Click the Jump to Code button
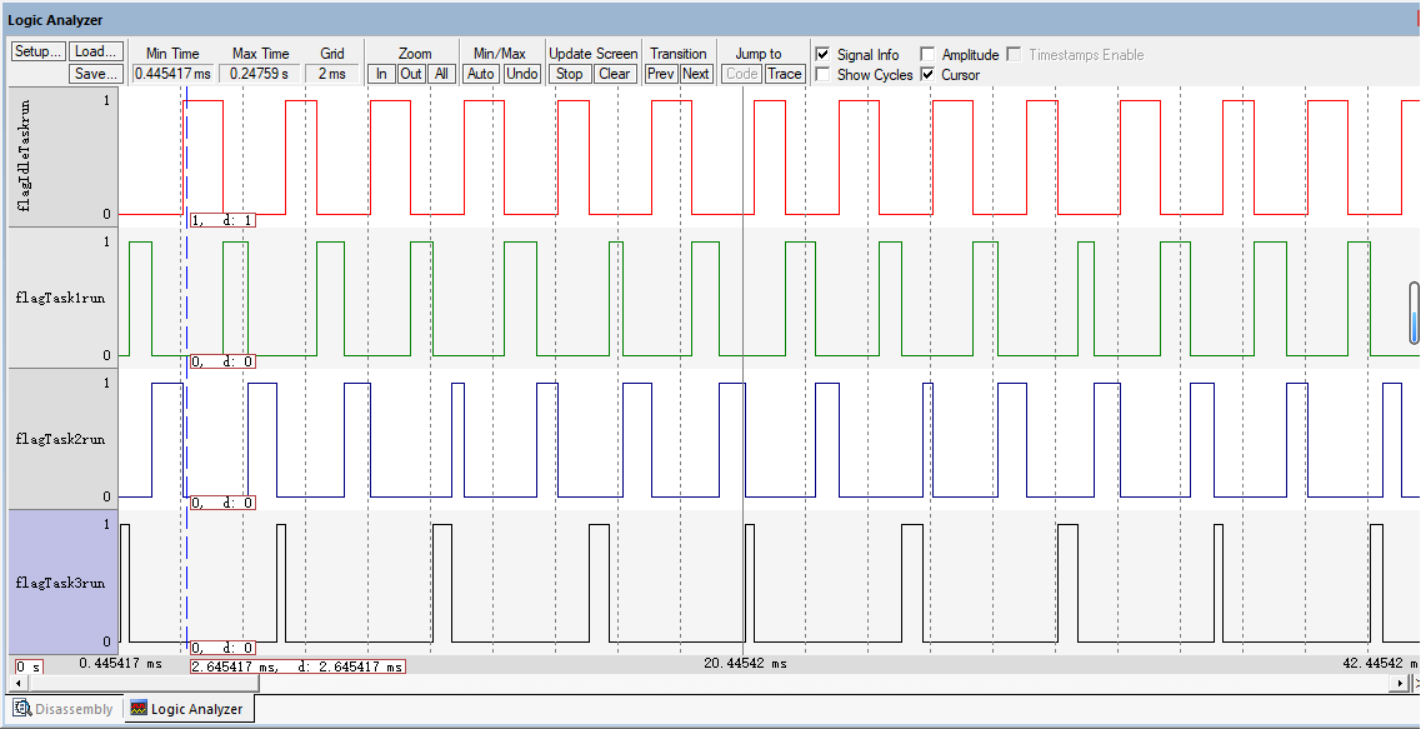Image resolution: width=1420 pixels, height=729 pixels. 742,74
